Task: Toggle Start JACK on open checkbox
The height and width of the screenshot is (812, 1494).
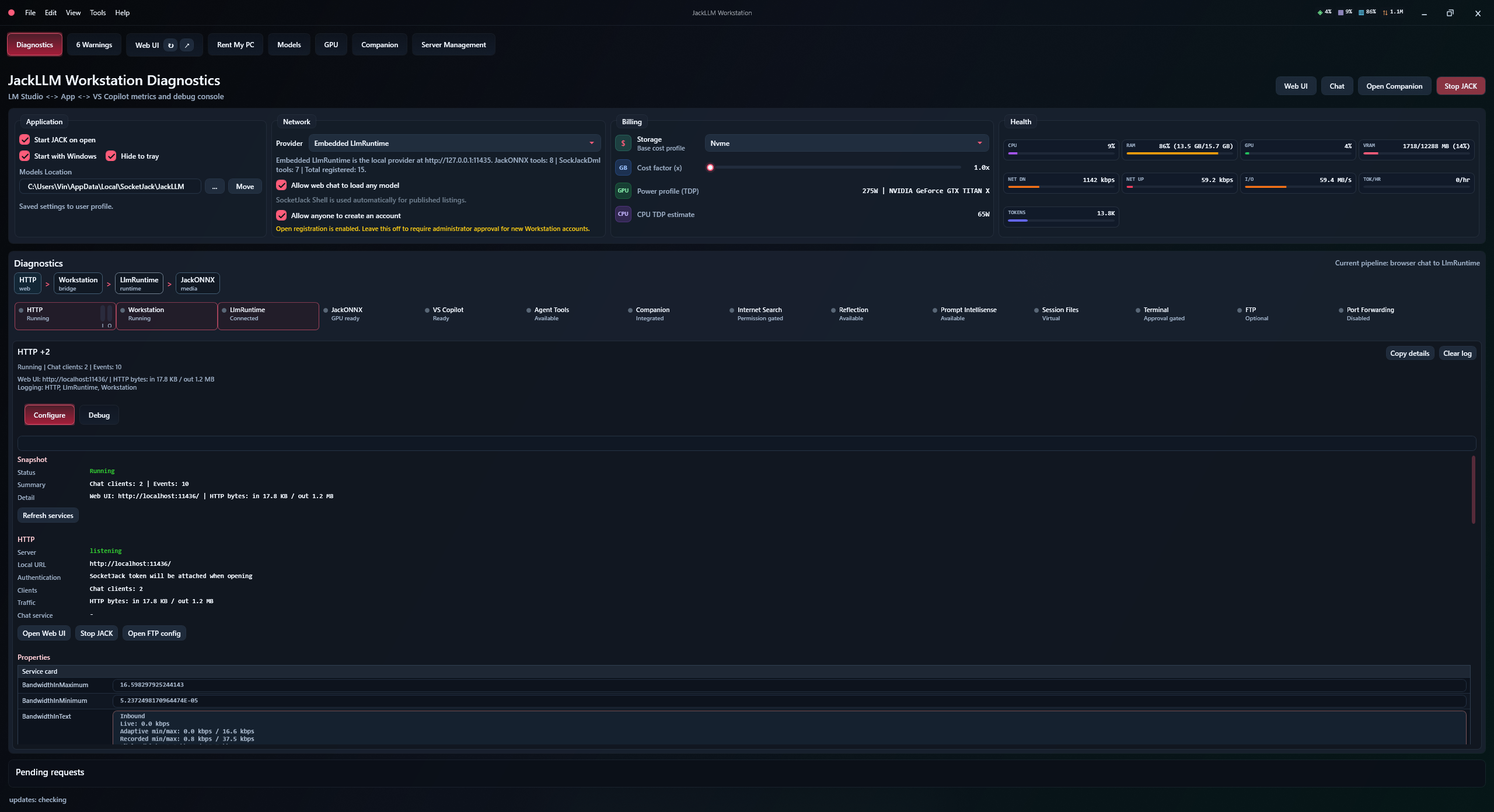Action: tap(25, 139)
